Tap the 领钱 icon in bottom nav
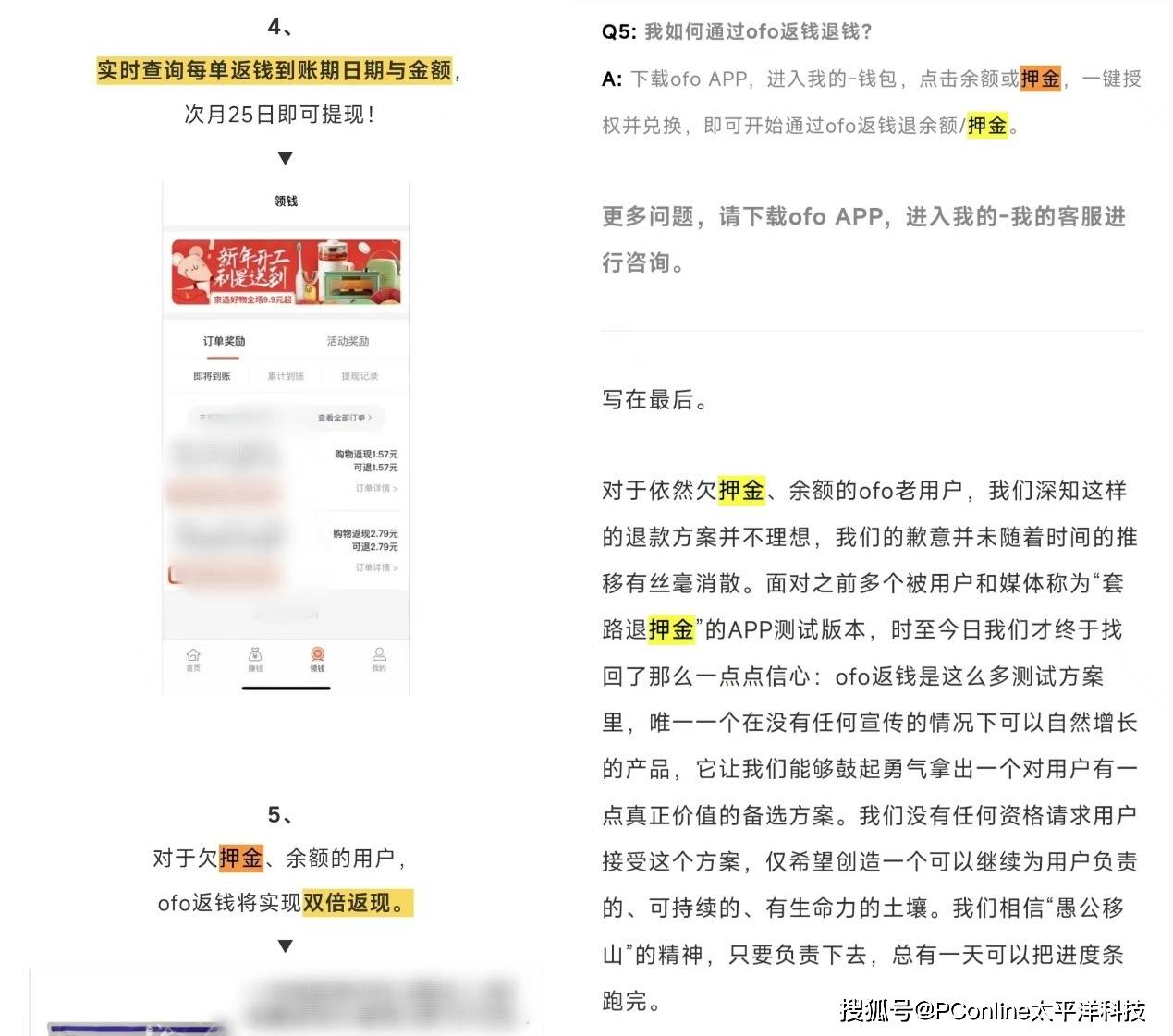Viewport: 1173px width, 1036px height. 317,660
